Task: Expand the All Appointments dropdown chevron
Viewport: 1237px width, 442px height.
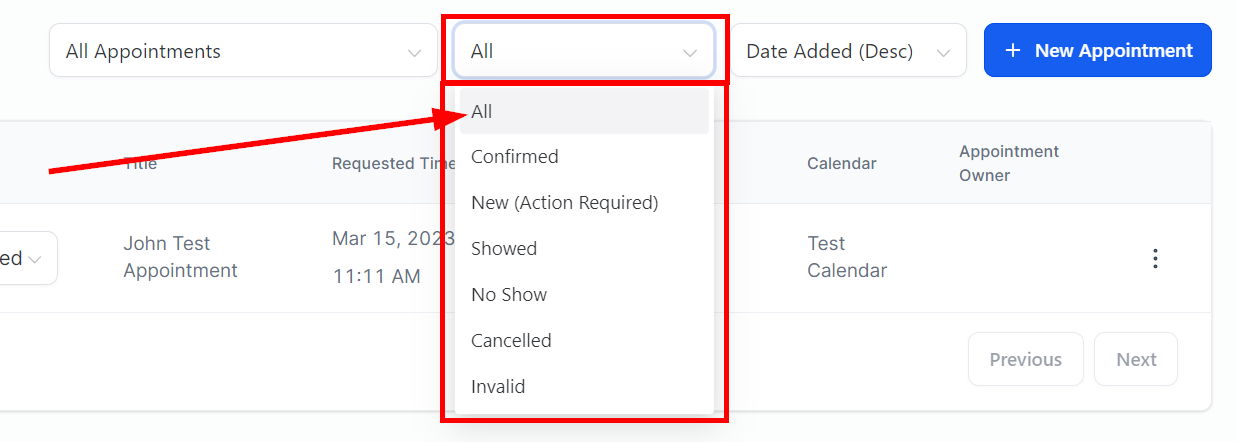Action: tap(414, 52)
